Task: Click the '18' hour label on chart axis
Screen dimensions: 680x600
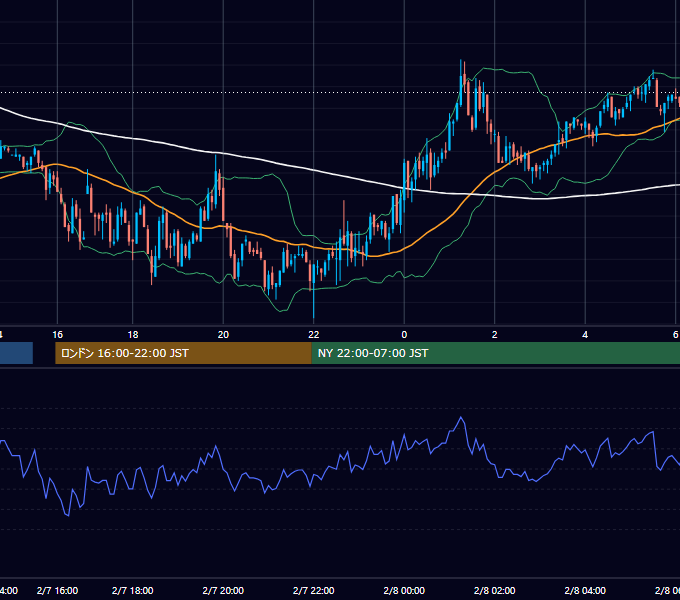Action: pos(133,335)
